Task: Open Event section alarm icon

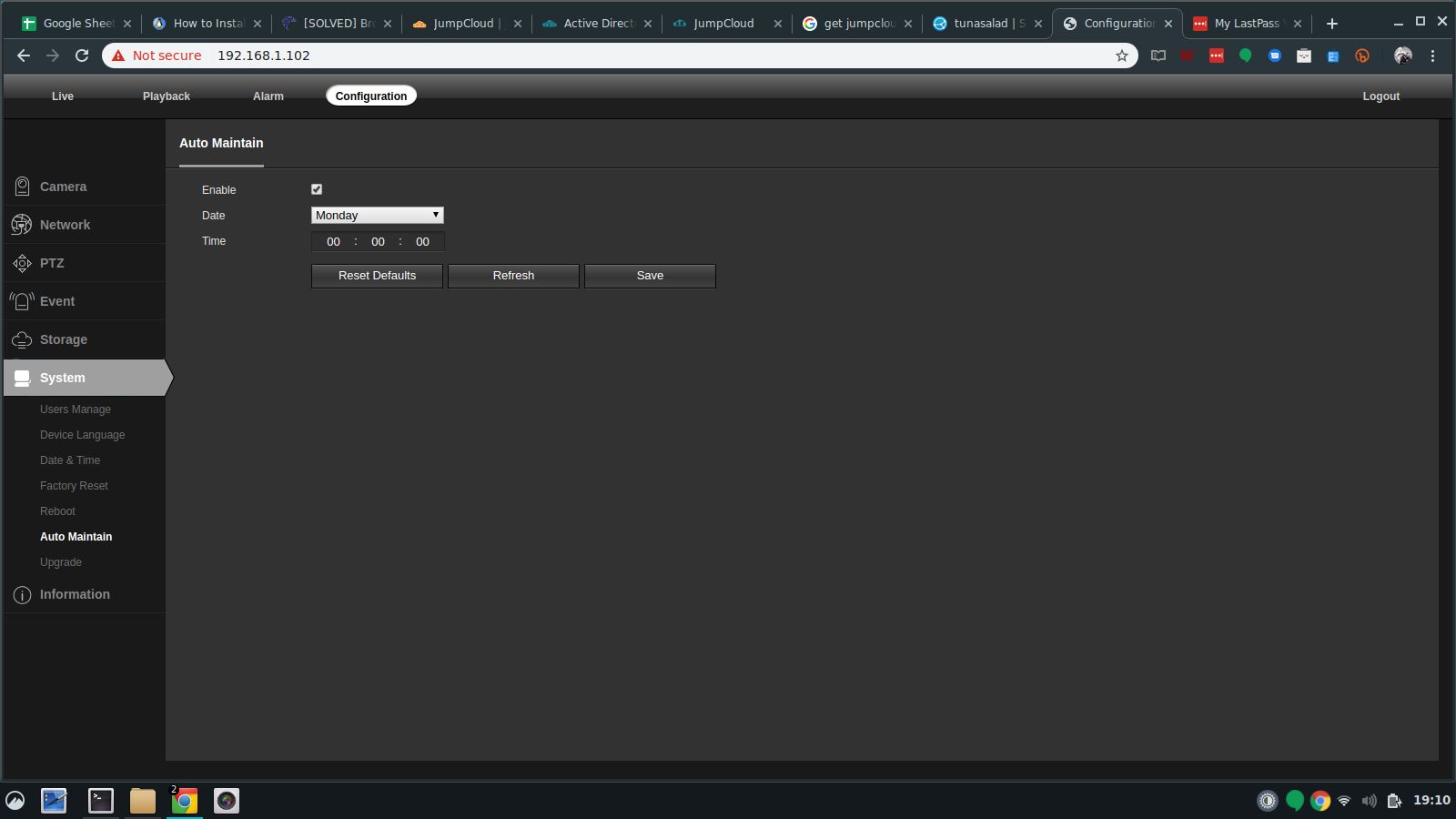Action: pos(22,301)
